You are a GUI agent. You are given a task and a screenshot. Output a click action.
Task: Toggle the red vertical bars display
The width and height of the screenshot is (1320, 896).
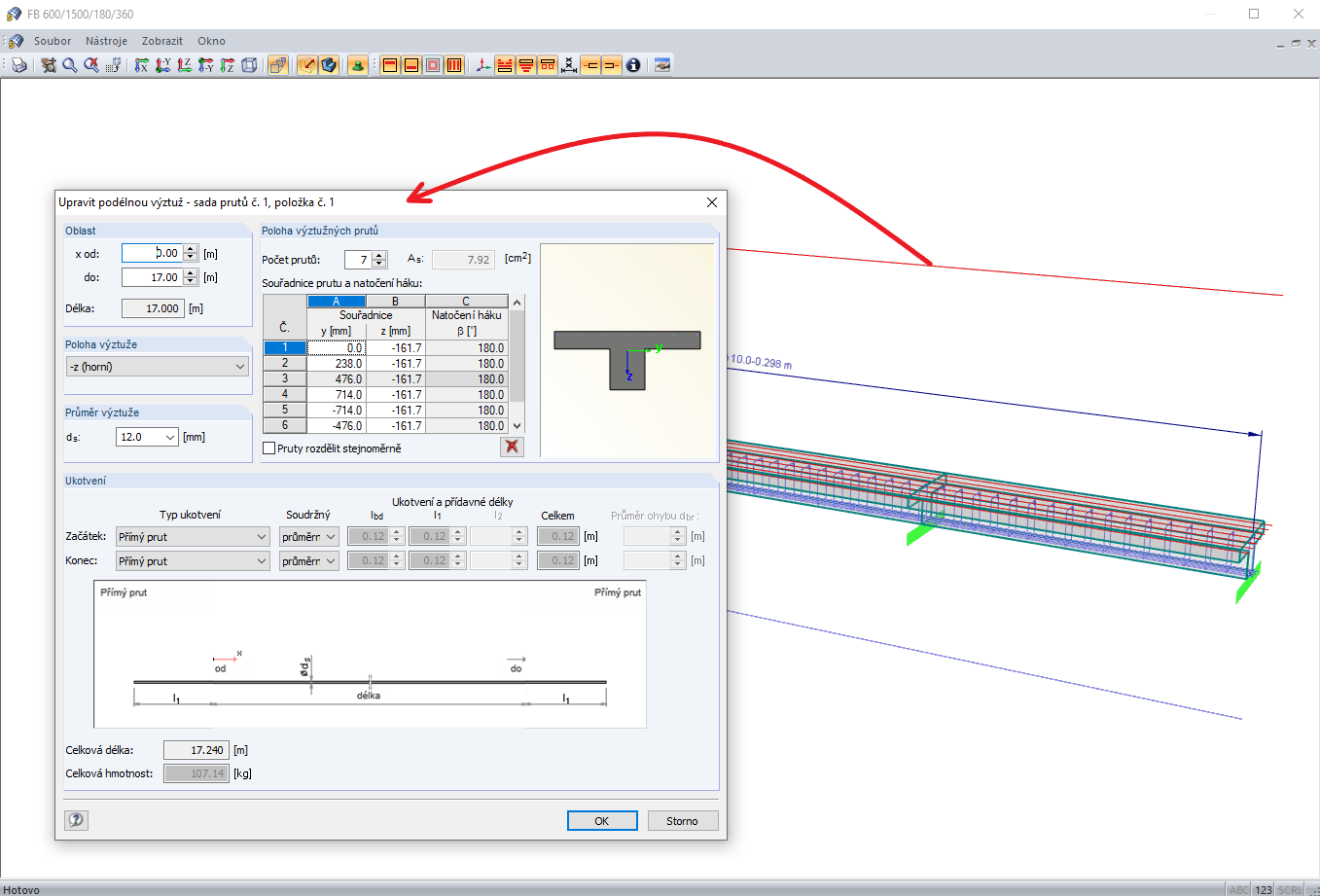[454, 65]
